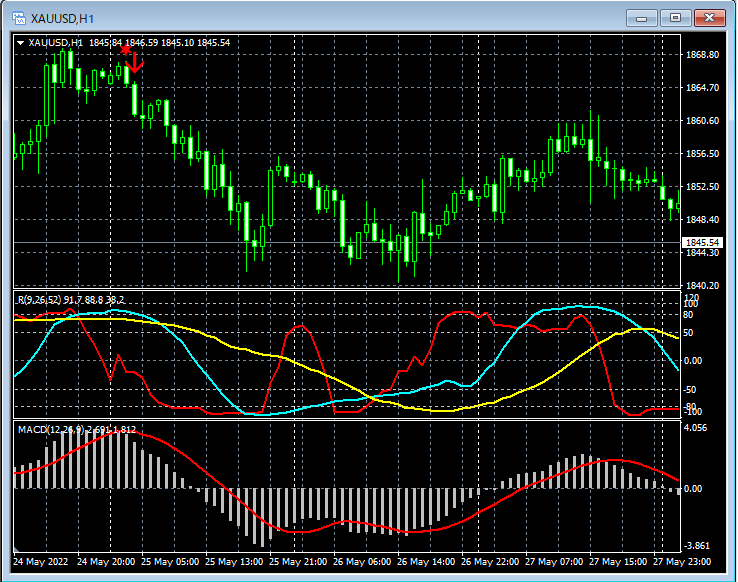Click the 25 May 13:00 time axis label
738x582 pixels.
pyautogui.click(x=235, y=561)
